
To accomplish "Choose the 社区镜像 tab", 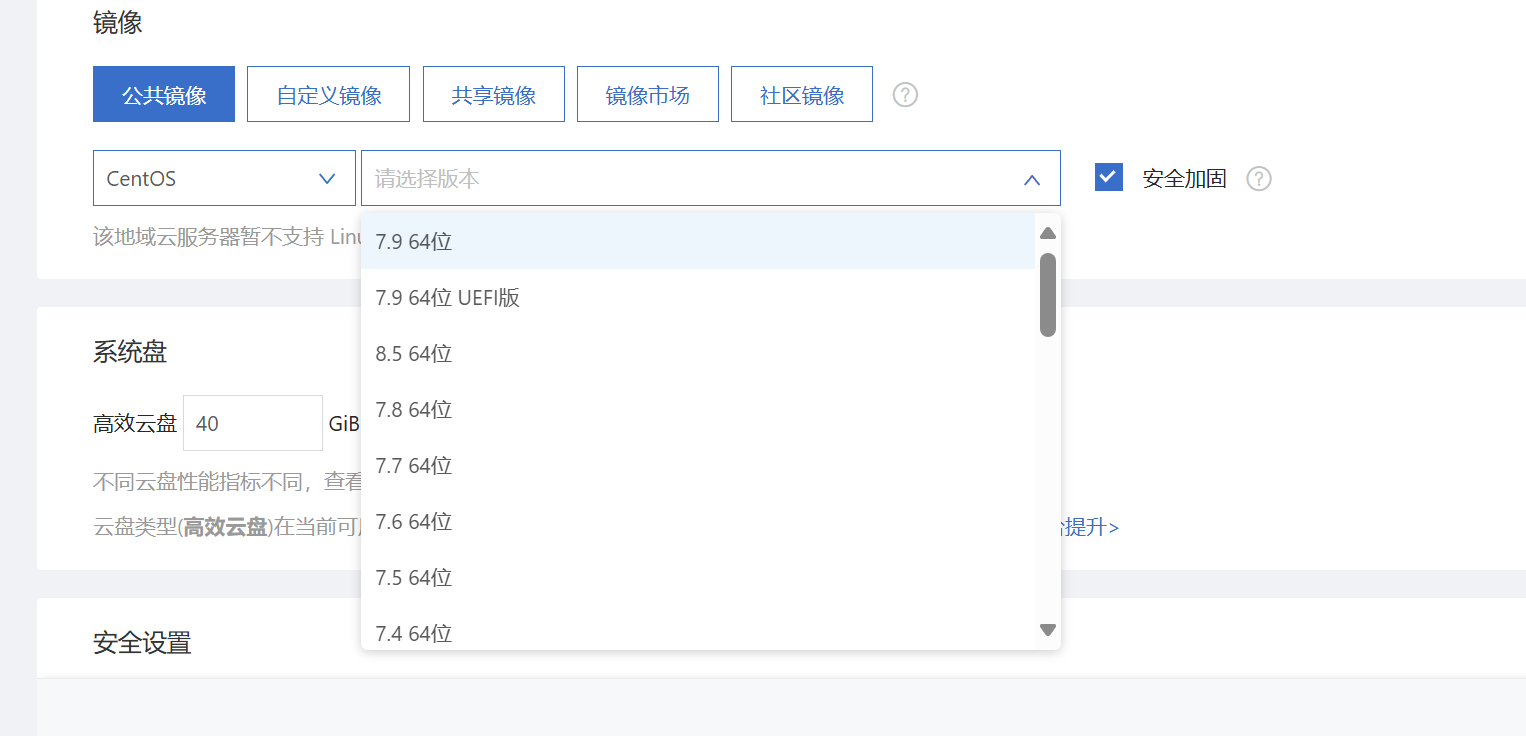I will pos(802,94).
